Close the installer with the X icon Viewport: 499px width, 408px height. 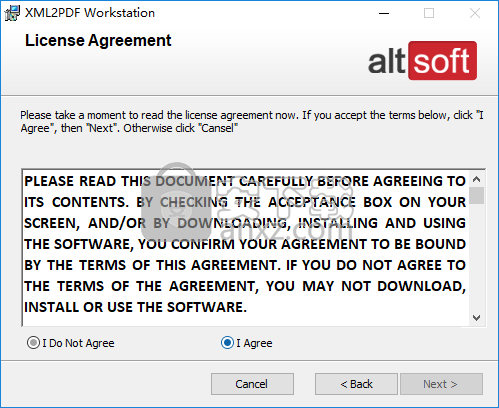pos(475,13)
